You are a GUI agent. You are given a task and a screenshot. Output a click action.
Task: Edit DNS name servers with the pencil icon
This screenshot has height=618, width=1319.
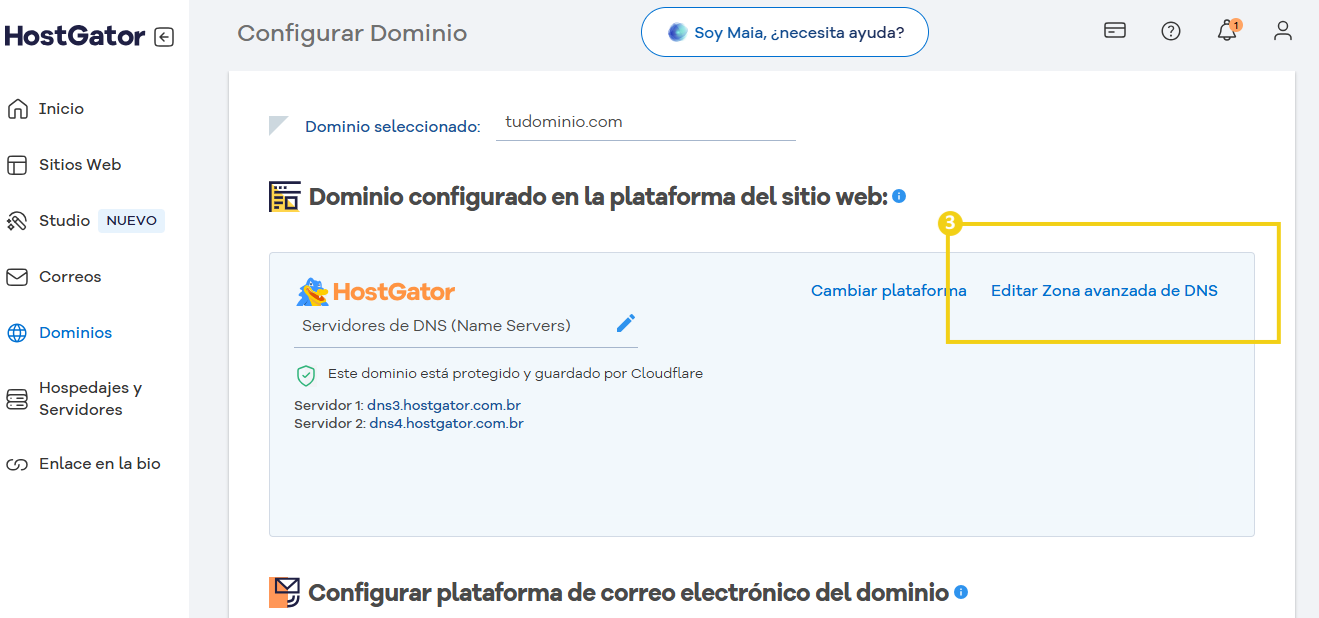626,323
